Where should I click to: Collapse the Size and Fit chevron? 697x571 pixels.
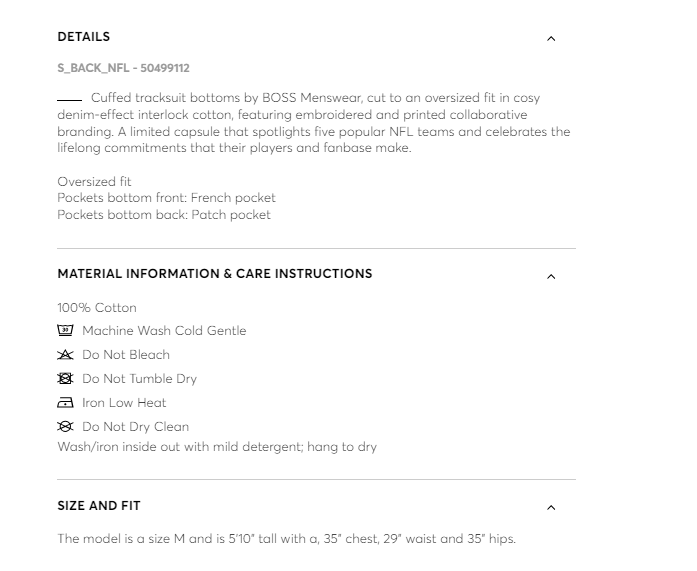(x=551, y=507)
